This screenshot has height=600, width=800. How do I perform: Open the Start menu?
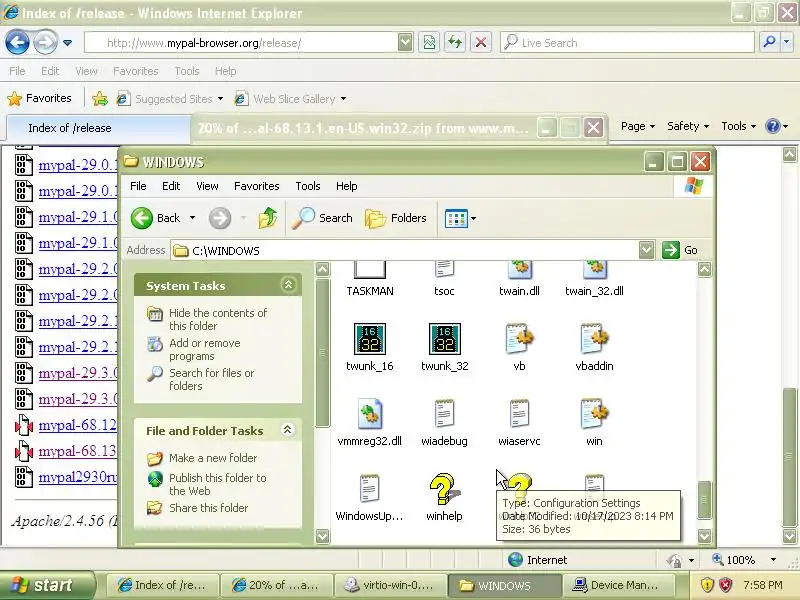tap(47, 585)
